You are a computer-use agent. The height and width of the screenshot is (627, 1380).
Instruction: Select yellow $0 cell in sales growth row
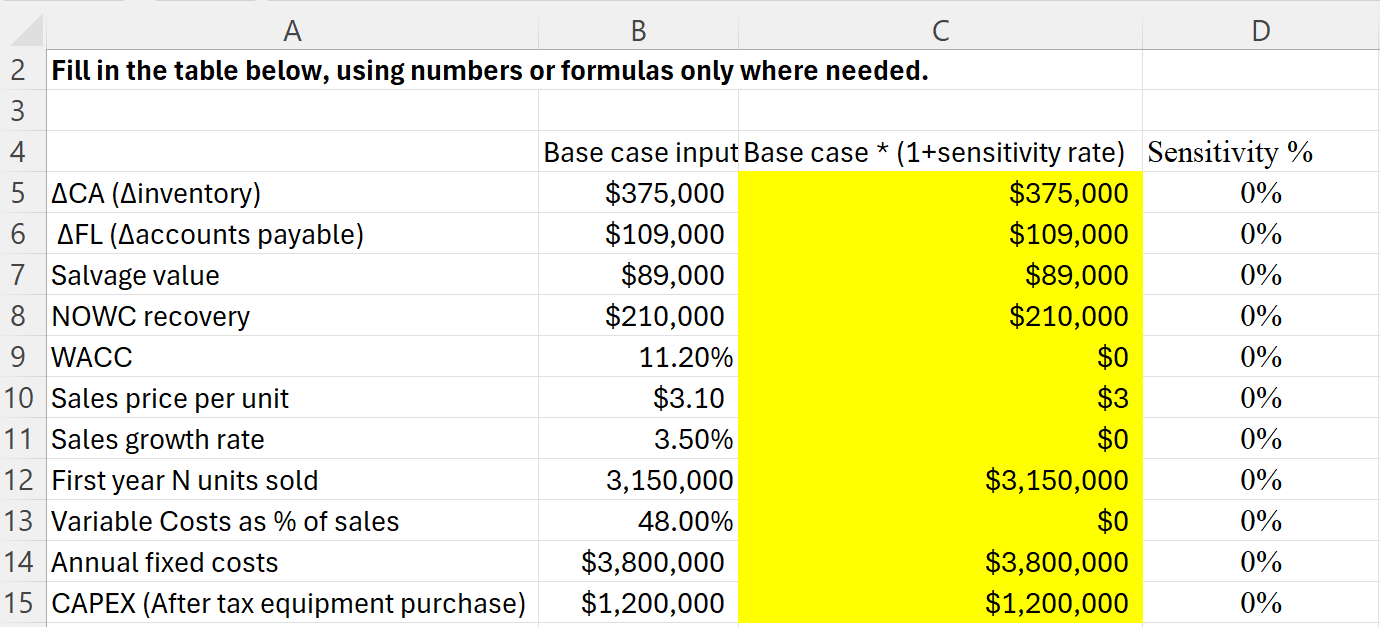(940, 439)
